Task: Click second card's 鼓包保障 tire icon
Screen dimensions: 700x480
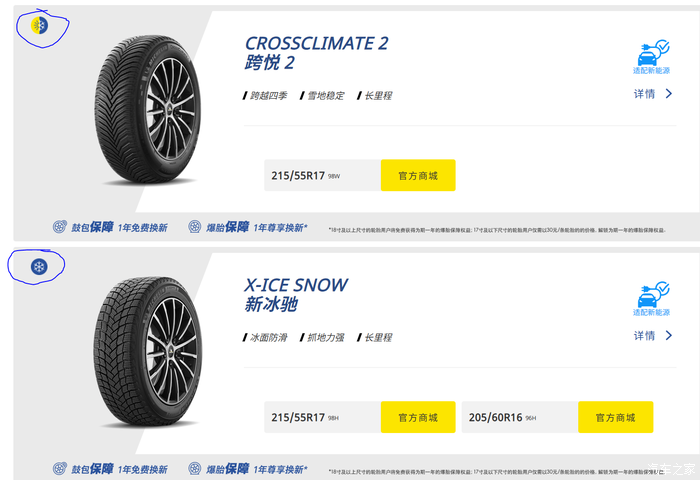Action: 60,468
